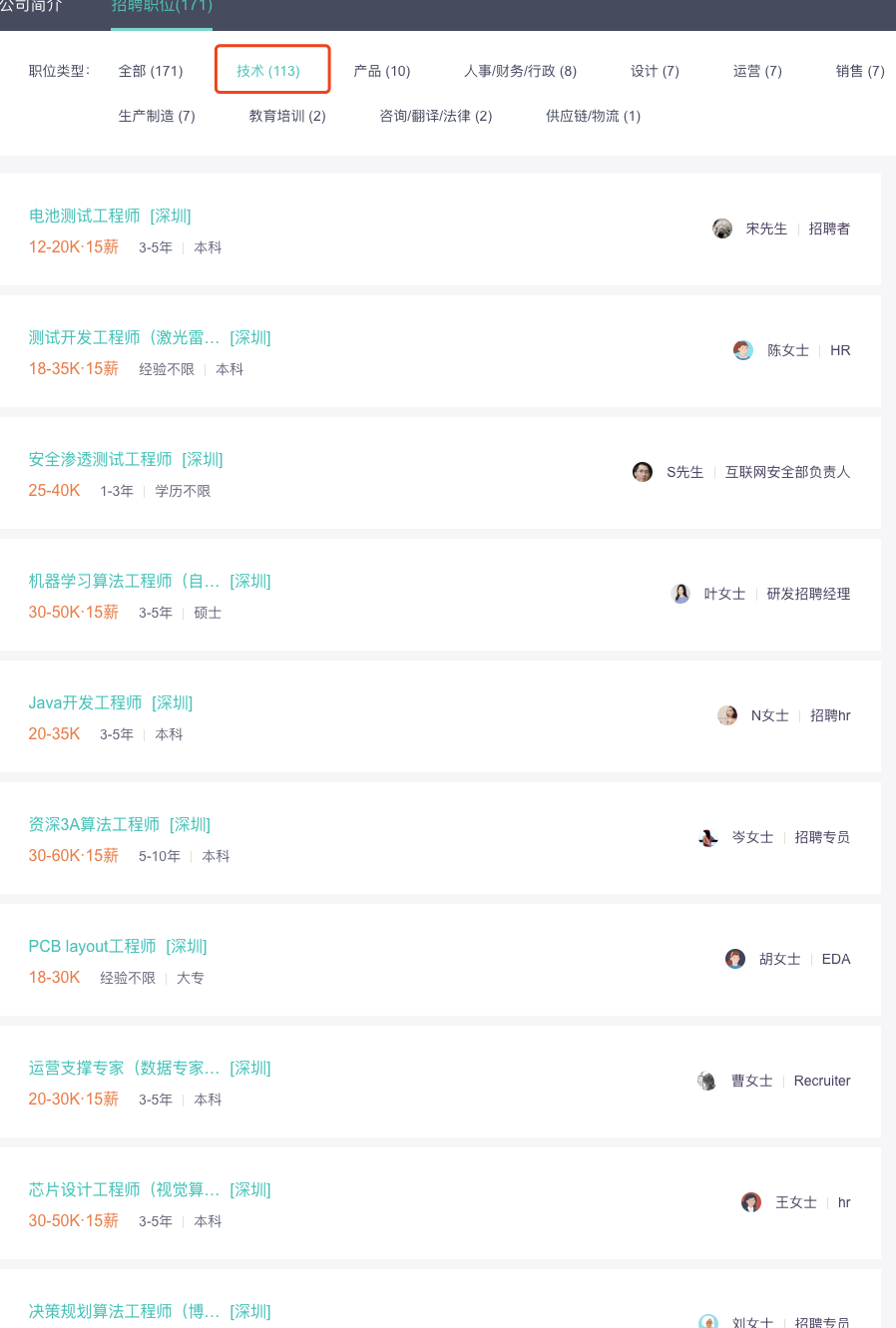Image resolution: width=896 pixels, height=1328 pixels.
Task: Select N女士's avatar icon
Action: [x=727, y=715]
